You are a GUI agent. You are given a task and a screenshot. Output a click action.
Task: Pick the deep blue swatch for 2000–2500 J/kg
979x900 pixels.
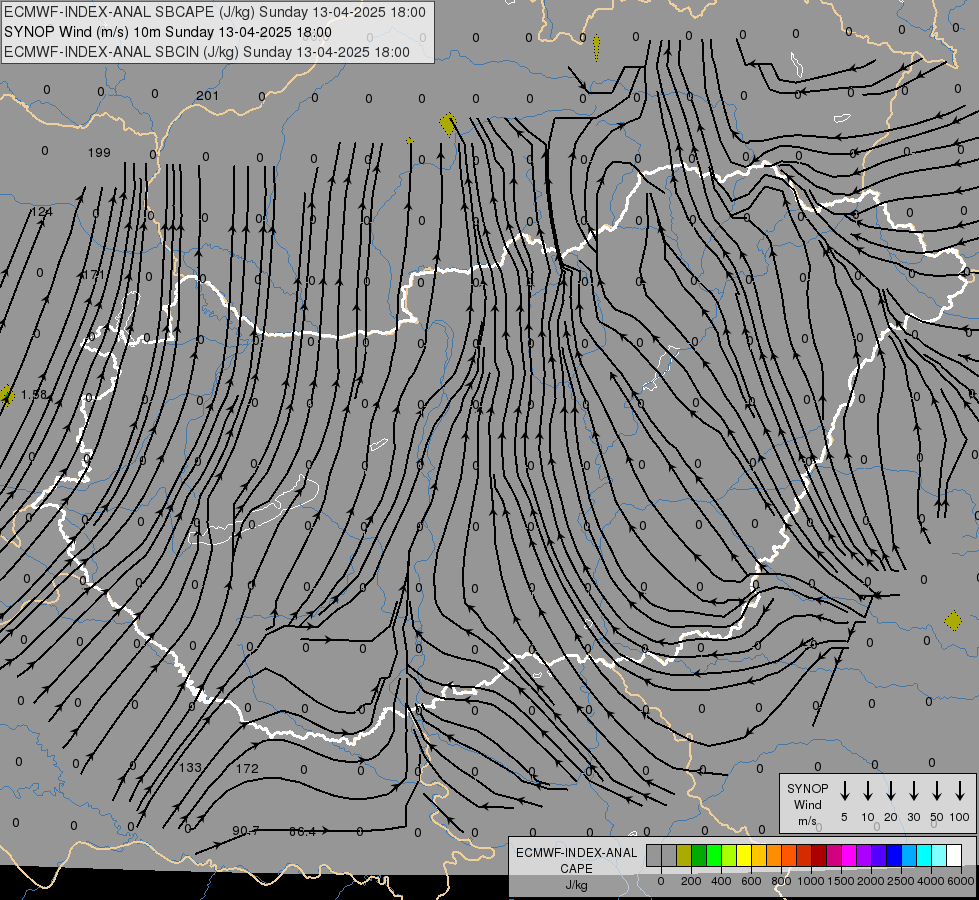click(893, 855)
